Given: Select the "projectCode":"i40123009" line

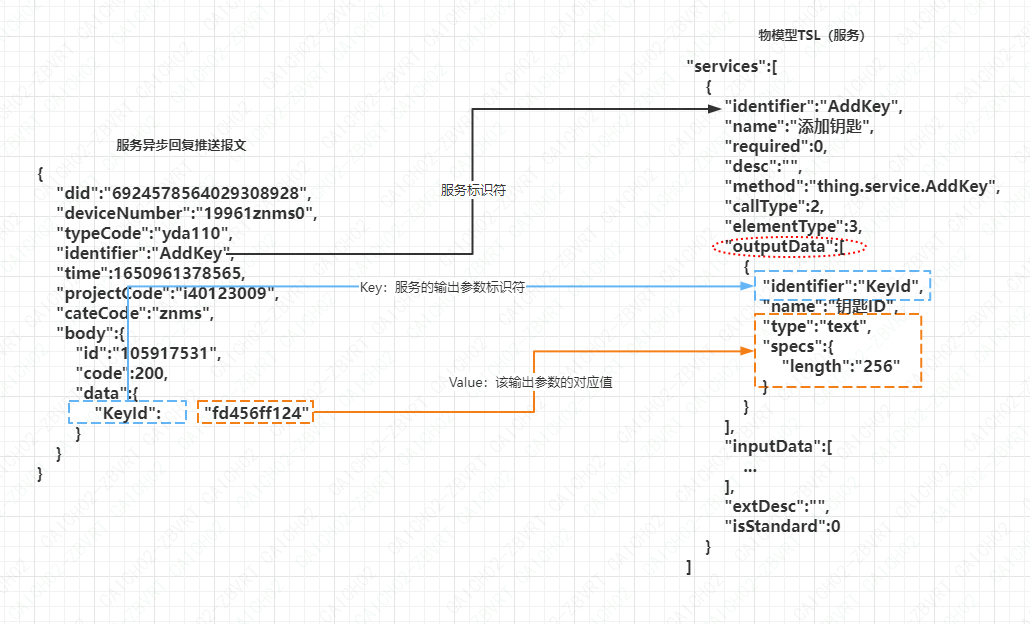Looking at the screenshot, I should tap(166, 292).
